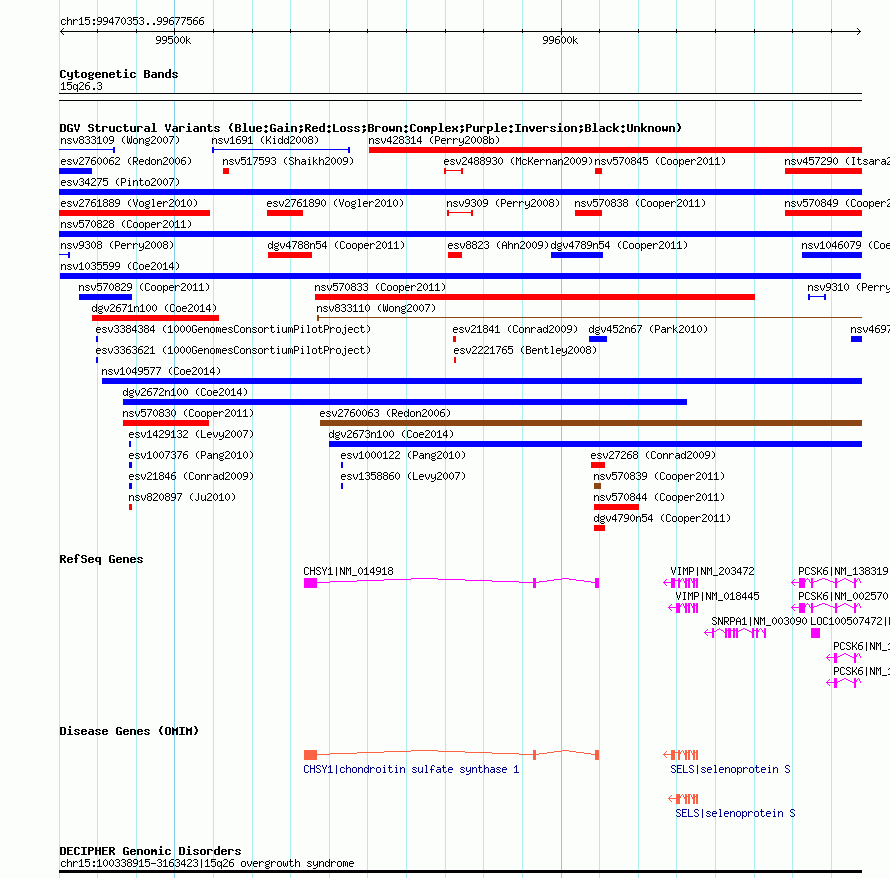Click the dgv4790n54 (Cooper2011) variant label
This screenshot has height=878, width=890.
click(662, 518)
